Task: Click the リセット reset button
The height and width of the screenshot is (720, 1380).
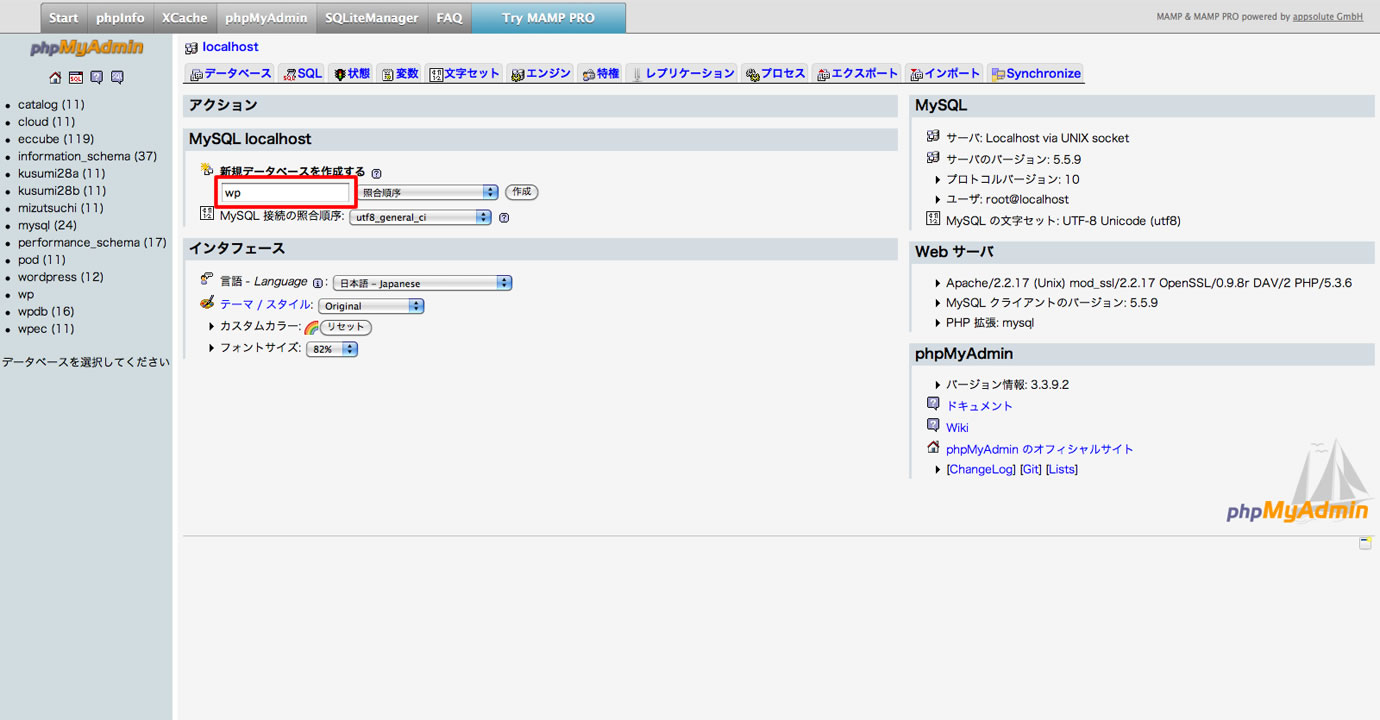Action: click(x=345, y=327)
